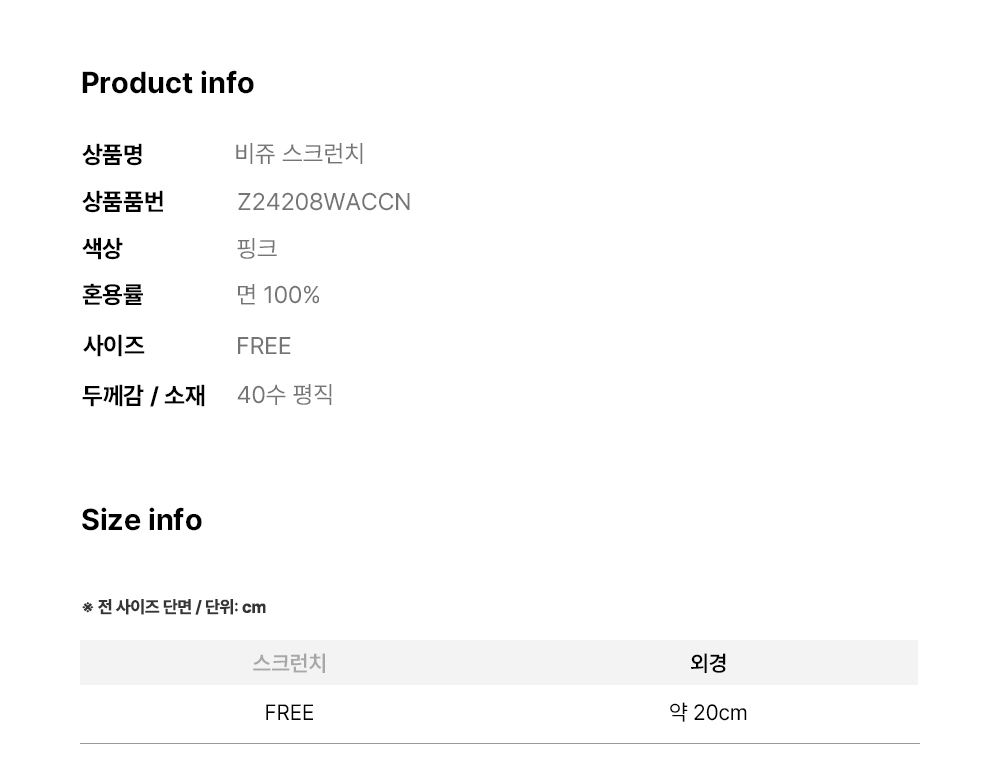Click the FREE cell in size table
The width and height of the screenshot is (1000, 764).
[289, 713]
